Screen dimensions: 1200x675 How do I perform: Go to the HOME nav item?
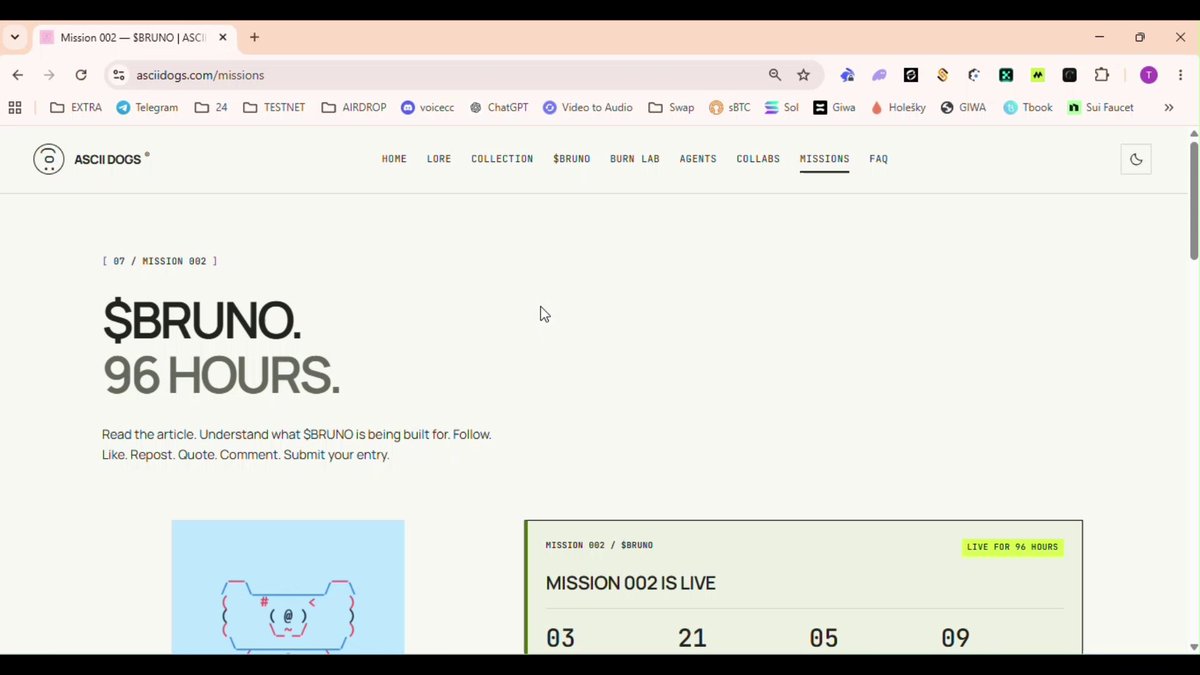(x=394, y=159)
